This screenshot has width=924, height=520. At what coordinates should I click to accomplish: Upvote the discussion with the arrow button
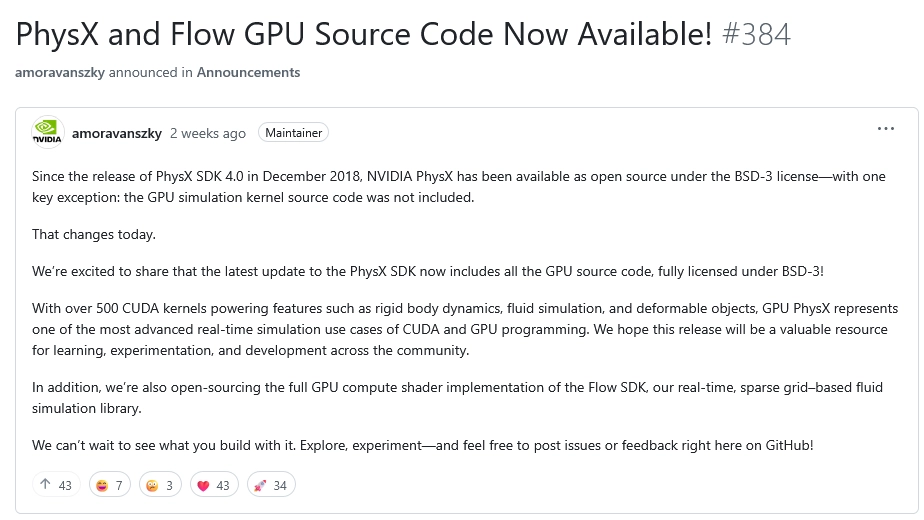[55, 485]
